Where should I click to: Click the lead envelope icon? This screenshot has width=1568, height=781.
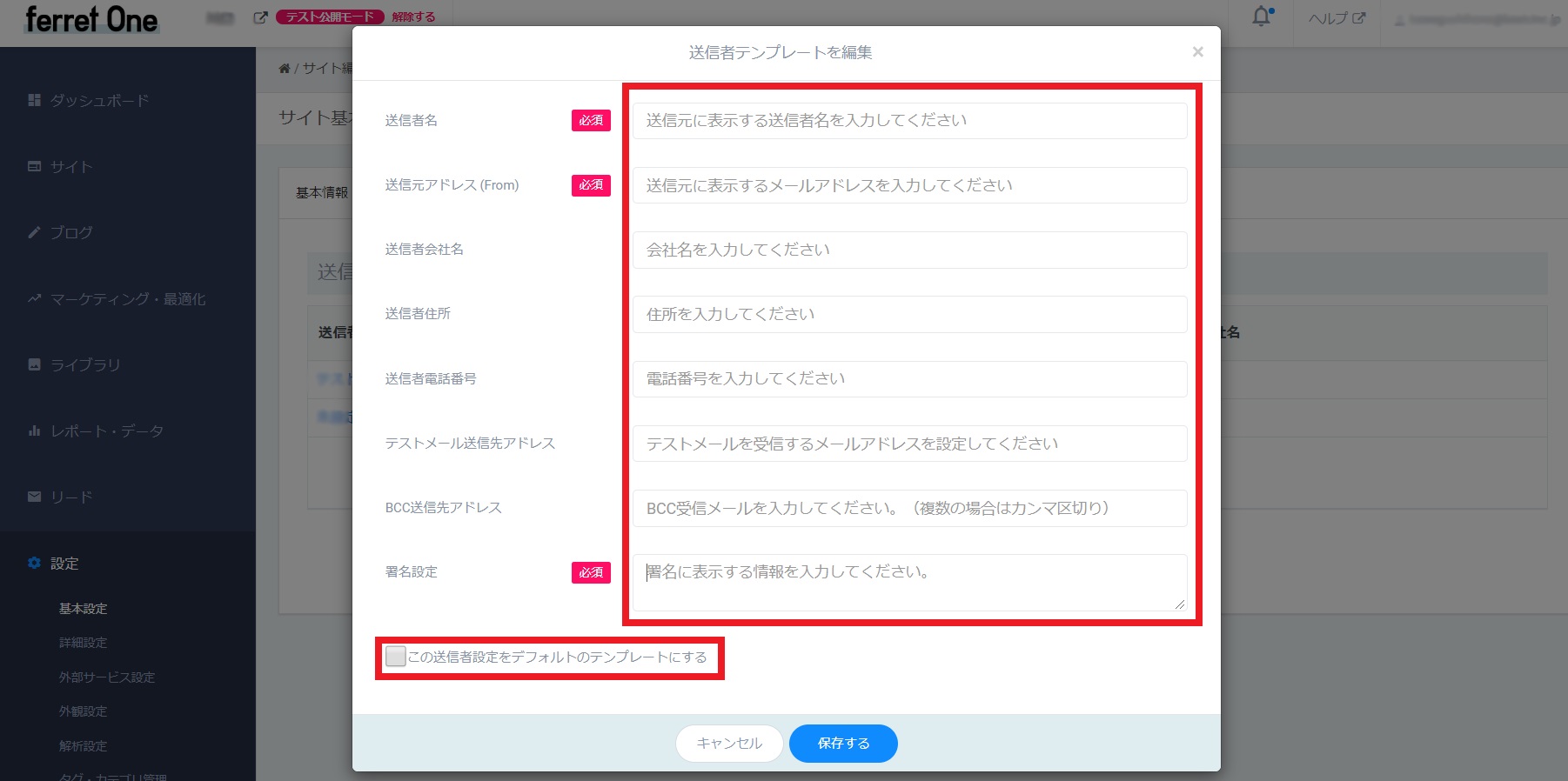coord(35,497)
